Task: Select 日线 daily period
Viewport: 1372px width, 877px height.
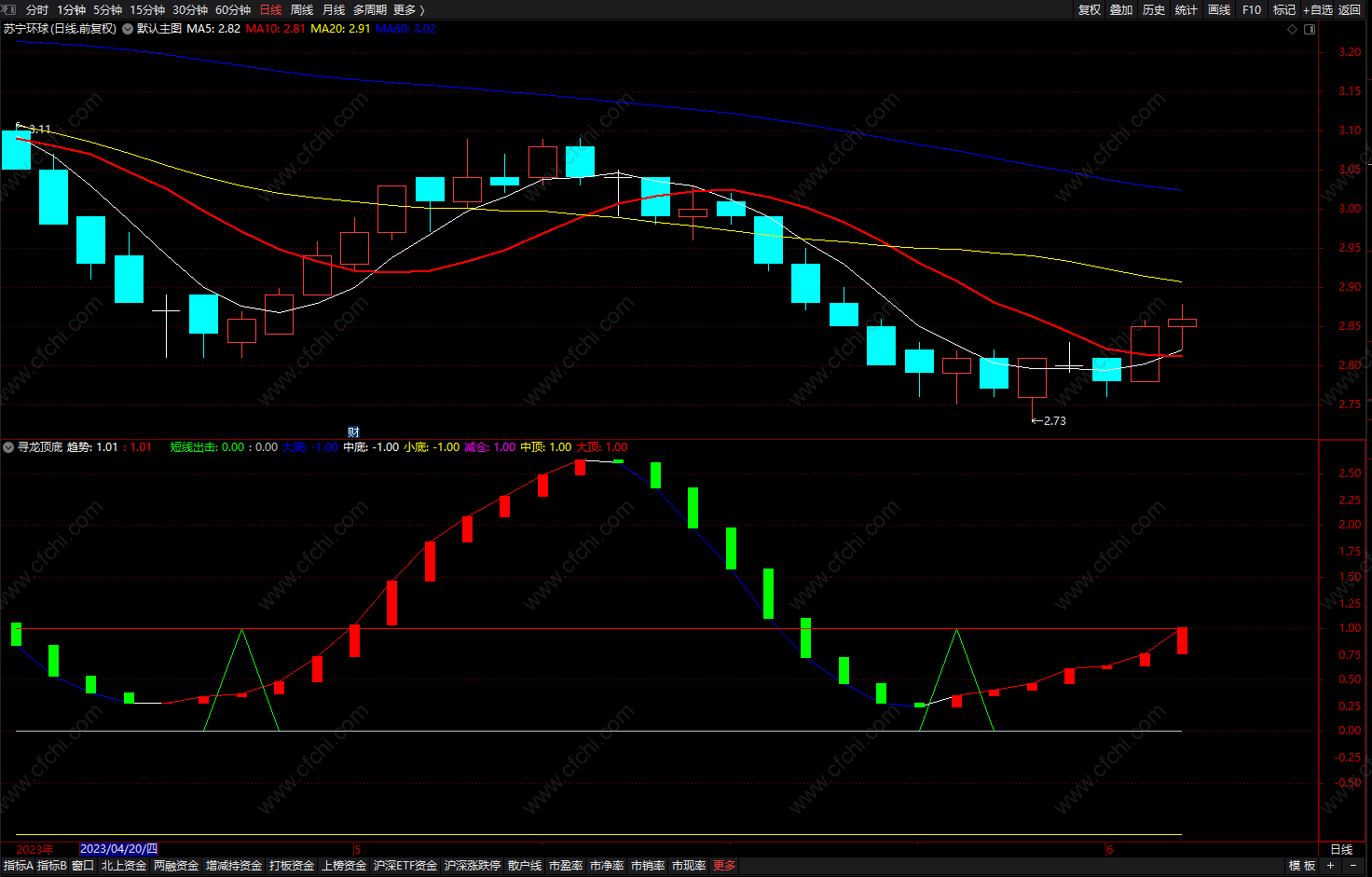Action: click(270, 9)
